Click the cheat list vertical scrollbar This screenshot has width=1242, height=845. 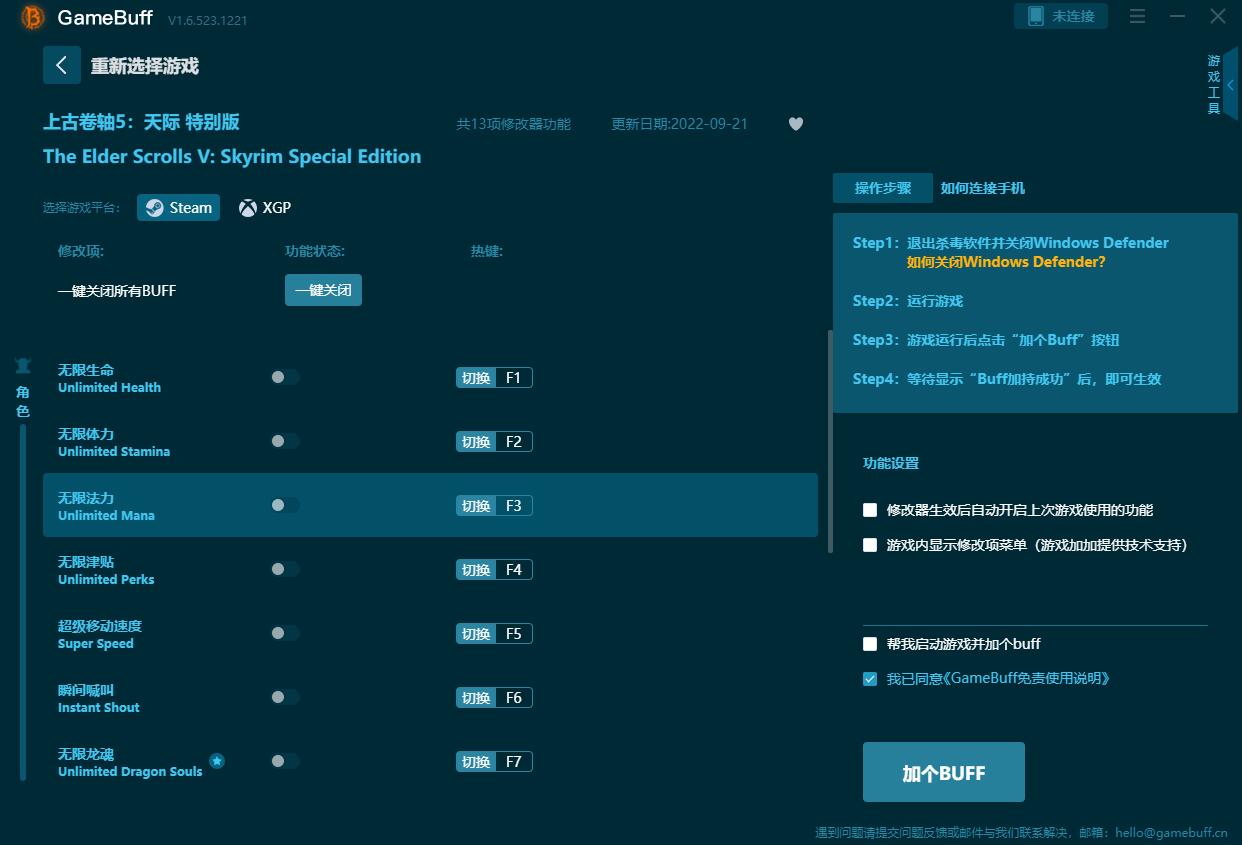(829, 442)
